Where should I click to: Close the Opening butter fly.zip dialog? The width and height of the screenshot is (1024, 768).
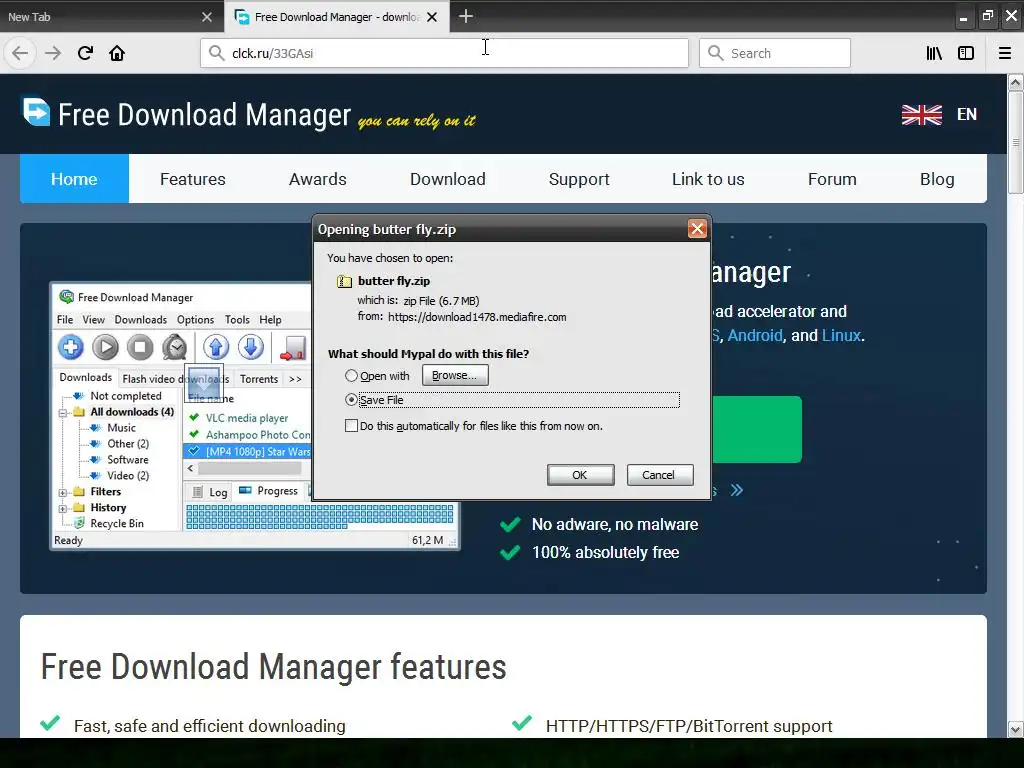point(697,229)
